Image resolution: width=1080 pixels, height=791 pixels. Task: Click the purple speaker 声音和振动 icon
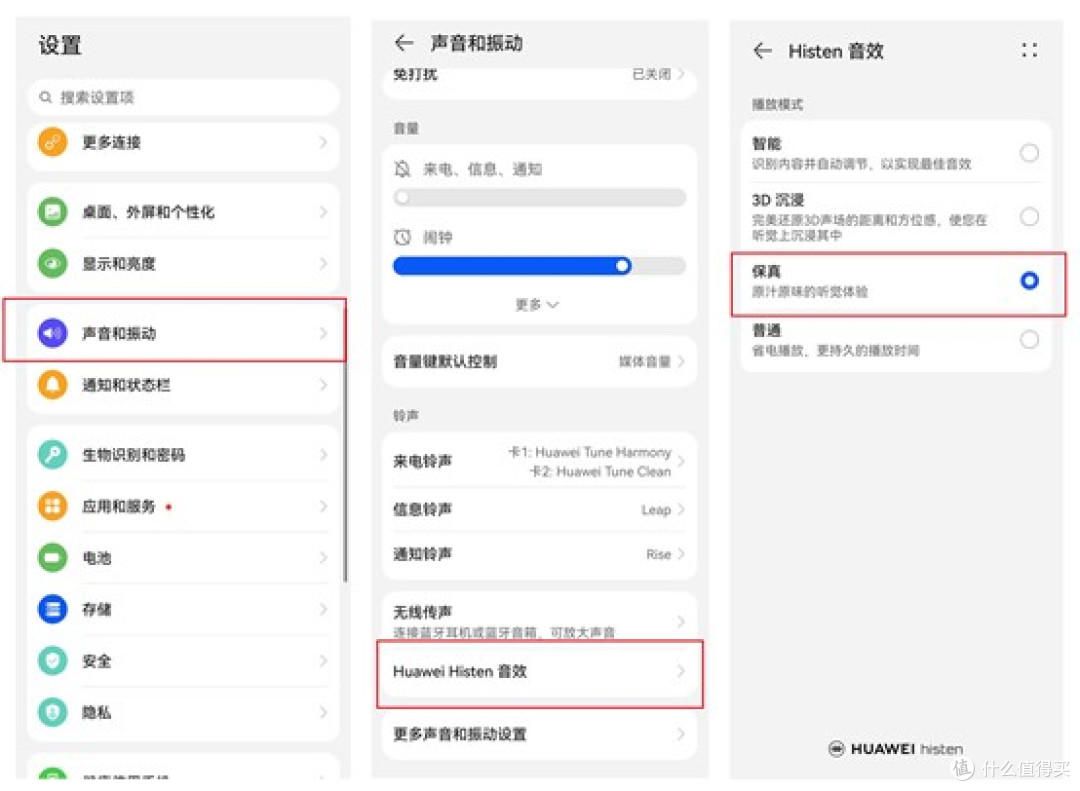(52, 333)
